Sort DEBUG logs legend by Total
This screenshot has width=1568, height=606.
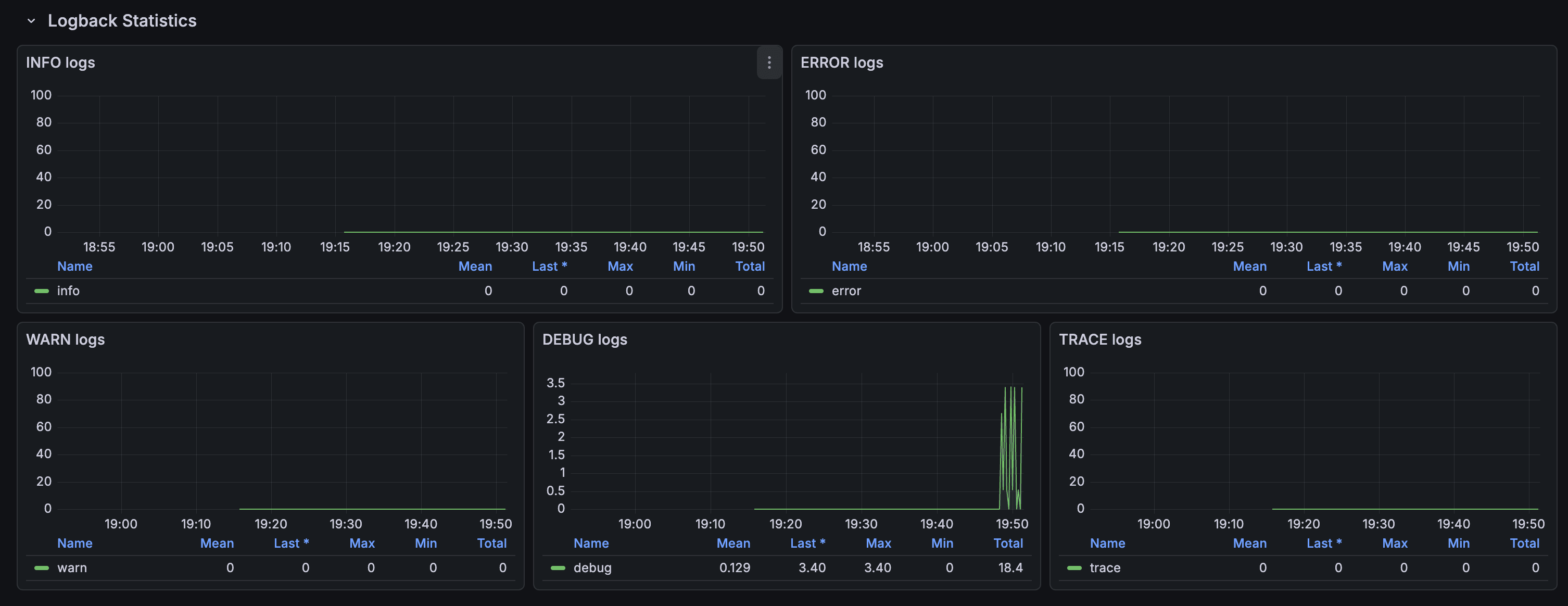click(1007, 542)
